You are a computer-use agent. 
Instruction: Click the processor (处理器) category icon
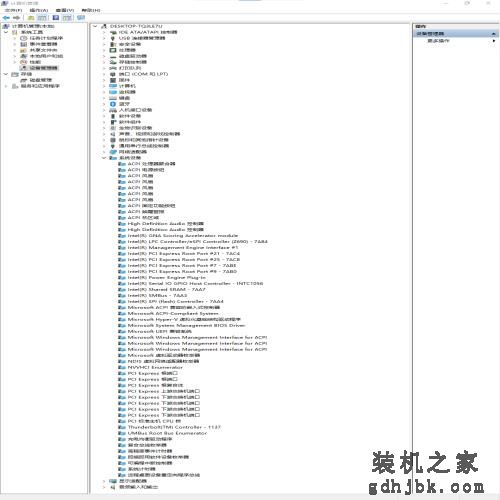[113, 50]
